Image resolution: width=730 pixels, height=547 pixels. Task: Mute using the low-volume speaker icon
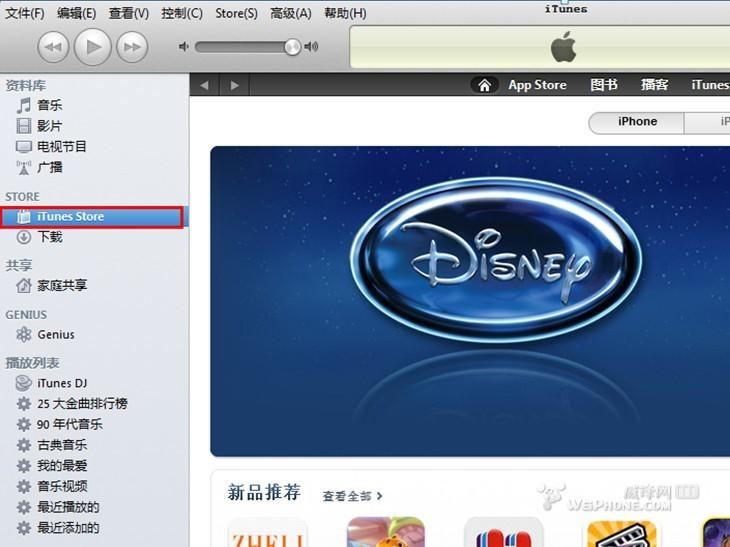coord(183,47)
